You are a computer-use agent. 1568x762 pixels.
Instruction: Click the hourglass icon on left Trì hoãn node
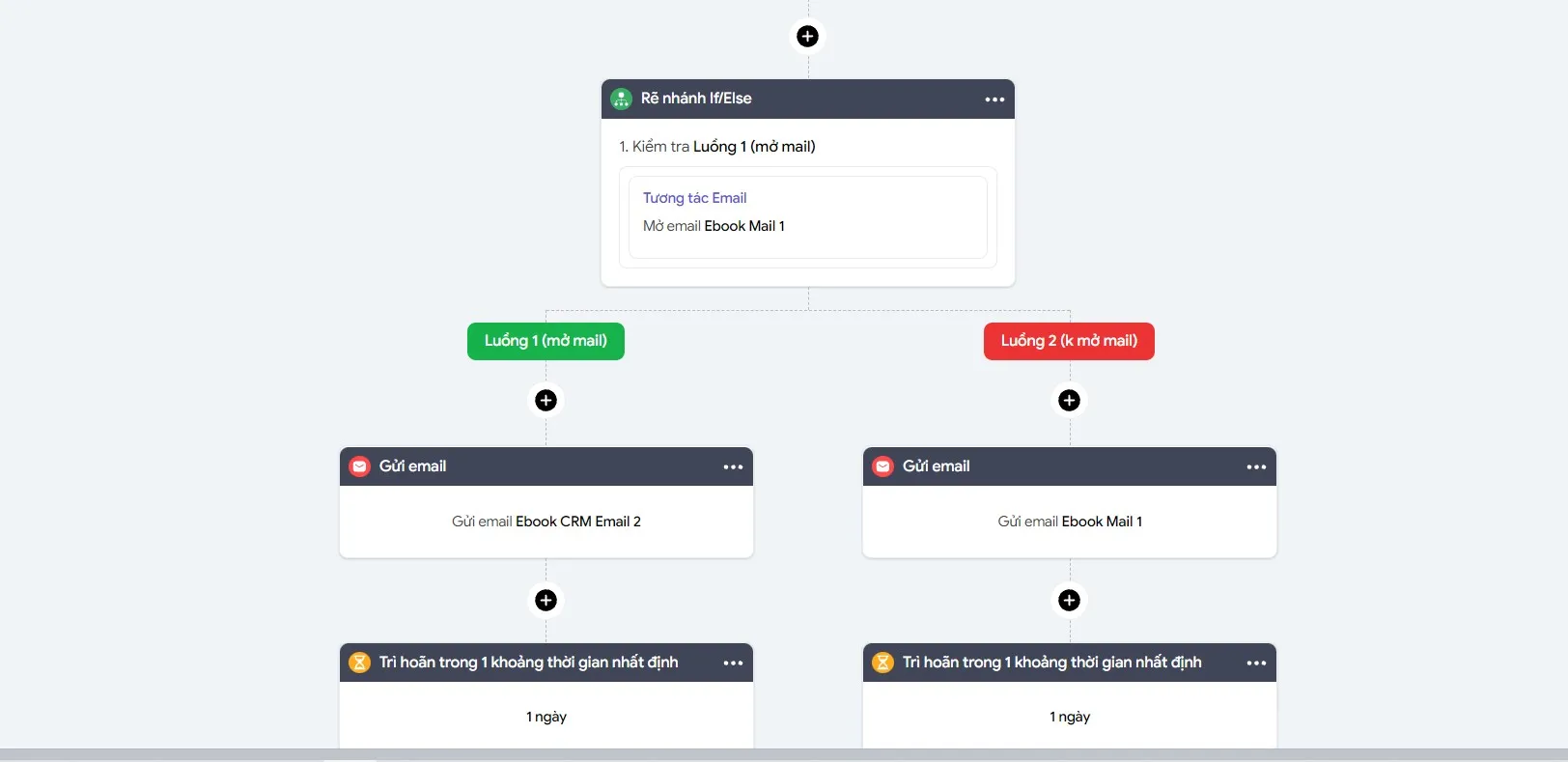[x=359, y=663]
